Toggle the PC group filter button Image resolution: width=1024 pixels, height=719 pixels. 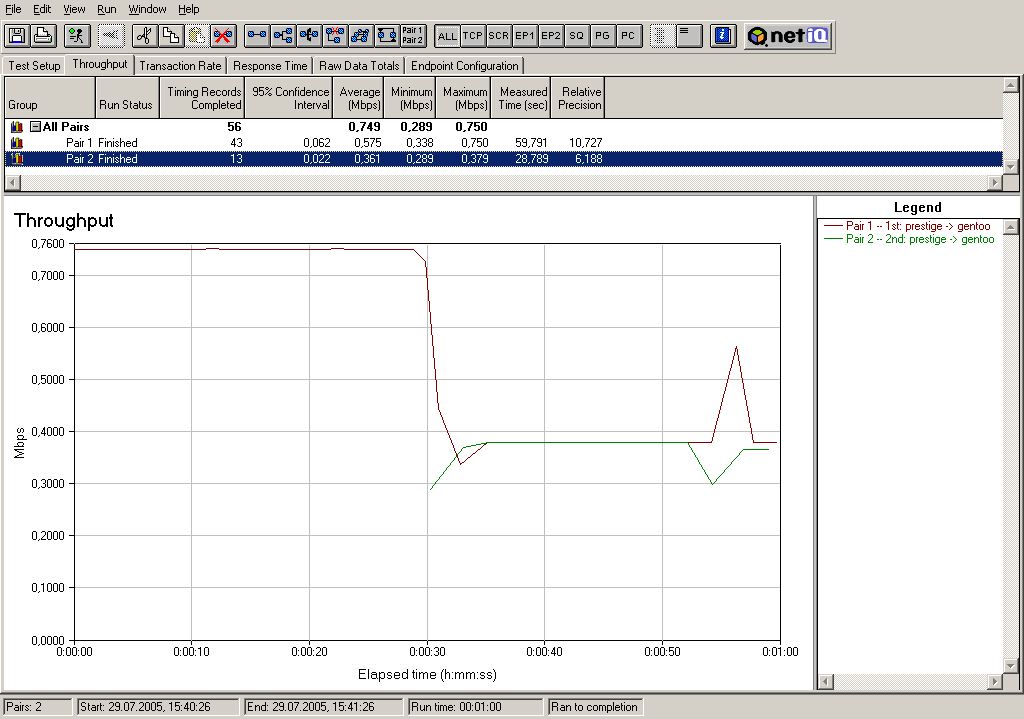coord(628,36)
